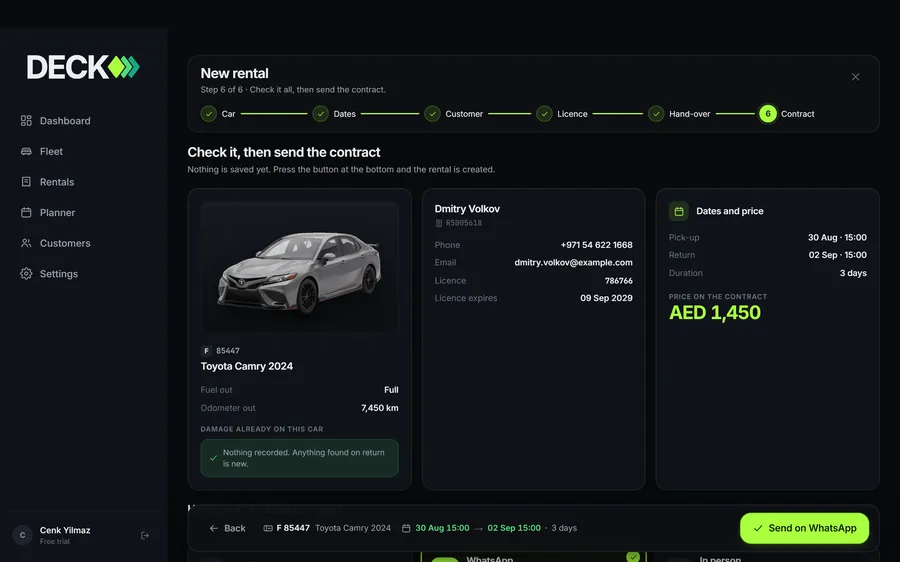Jump to the Licence step
The image size is (900, 562).
562,114
